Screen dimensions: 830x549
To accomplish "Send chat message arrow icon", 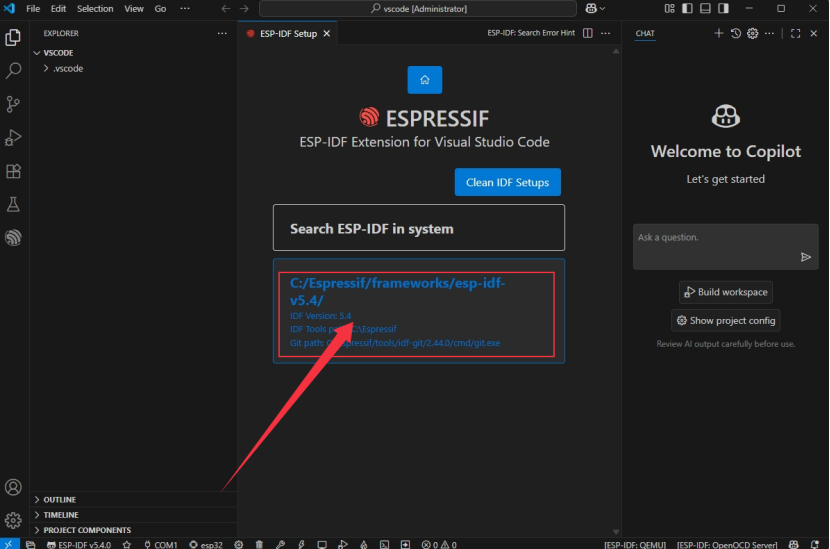I will [806, 257].
